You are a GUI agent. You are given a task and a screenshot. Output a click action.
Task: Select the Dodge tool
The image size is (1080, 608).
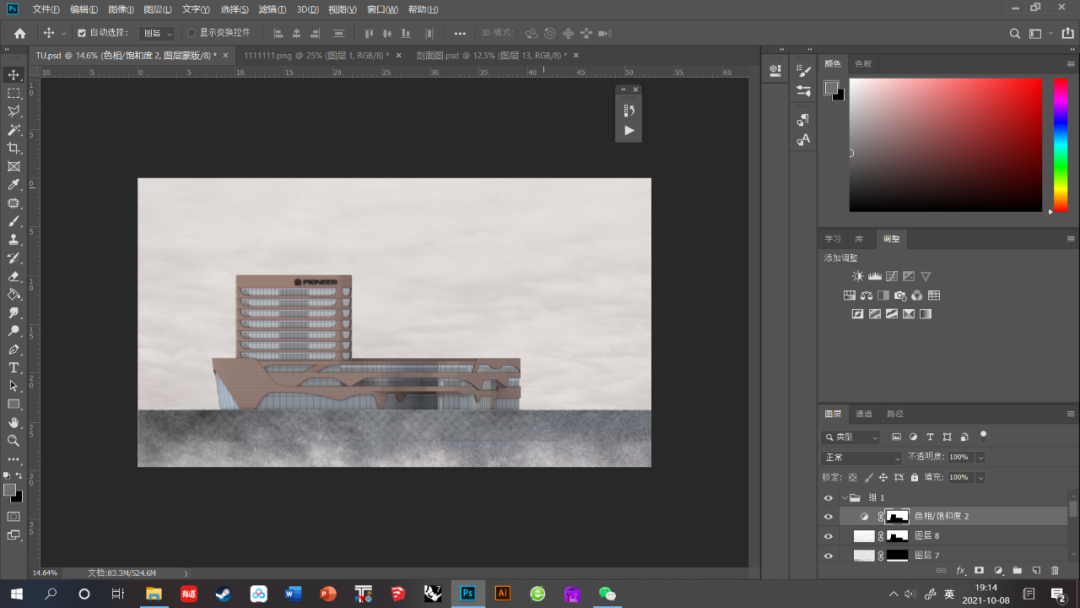pos(14,331)
